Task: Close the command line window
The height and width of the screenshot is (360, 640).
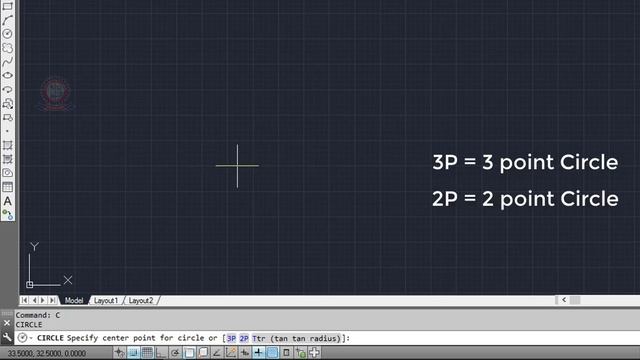Action: [7, 323]
